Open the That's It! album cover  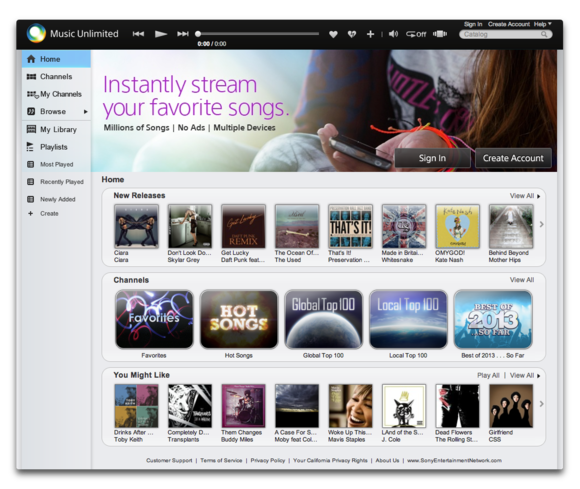pos(350,226)
